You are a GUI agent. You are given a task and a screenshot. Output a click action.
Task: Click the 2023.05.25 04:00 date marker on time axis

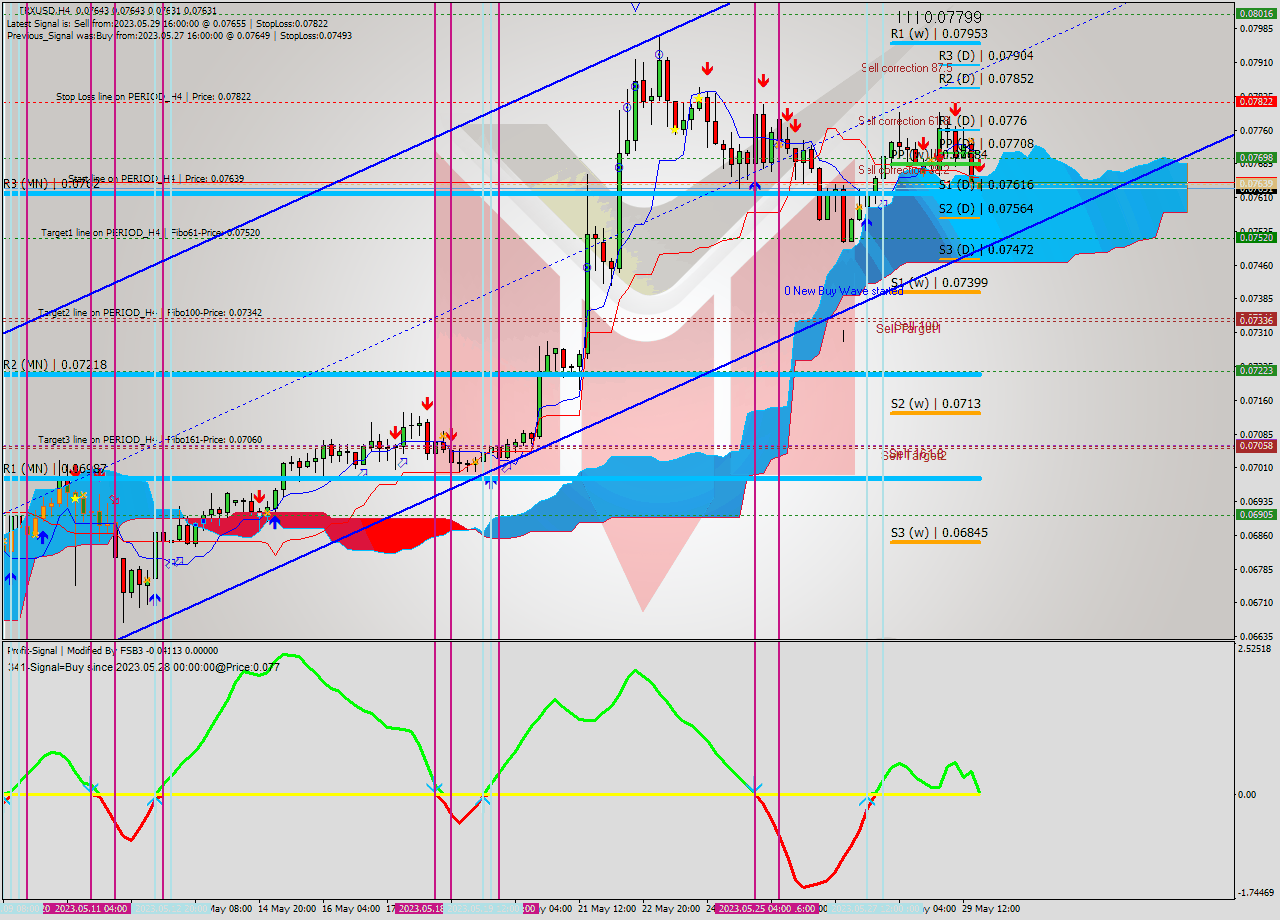(755, 909)
